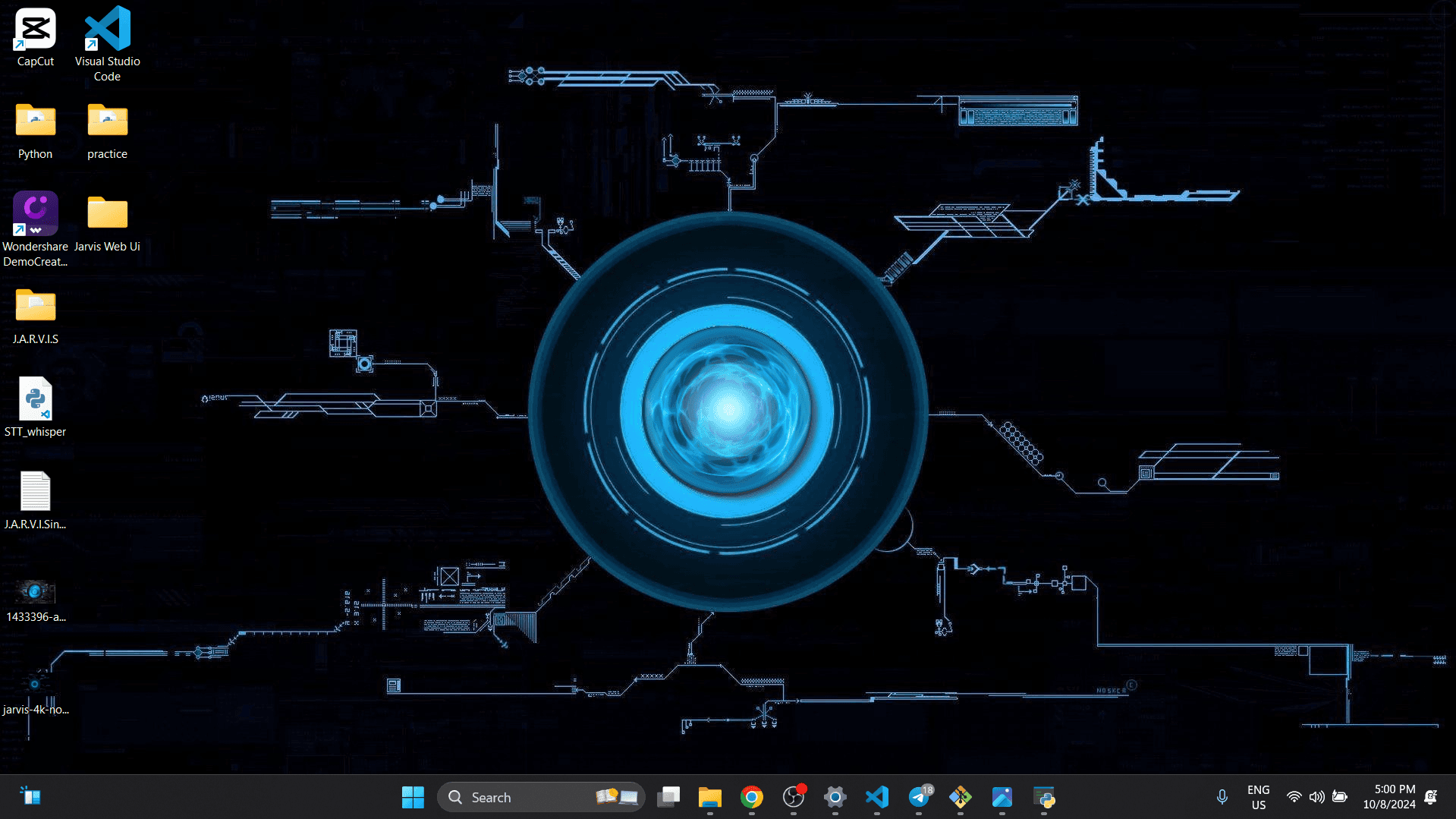Select the practice folder on the desktop
Viewport: 1456px width, 819px height.
click(107, 131)
